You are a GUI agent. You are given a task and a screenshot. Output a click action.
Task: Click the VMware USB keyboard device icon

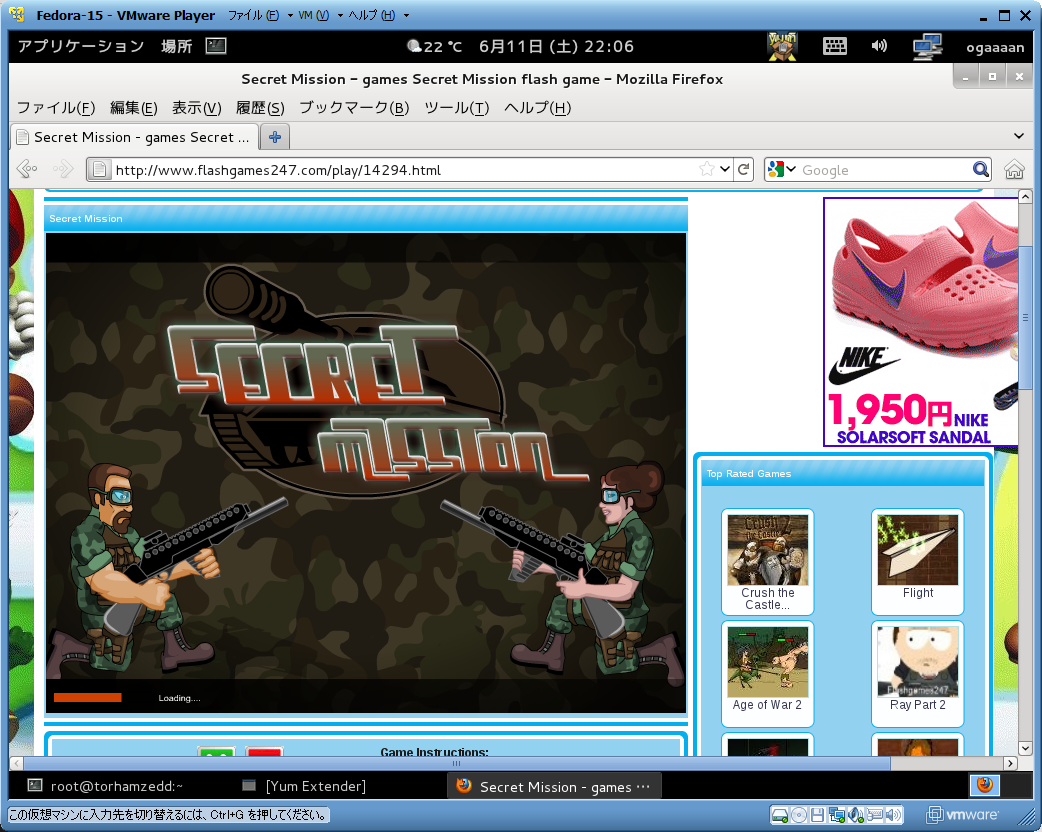[875, 815]
